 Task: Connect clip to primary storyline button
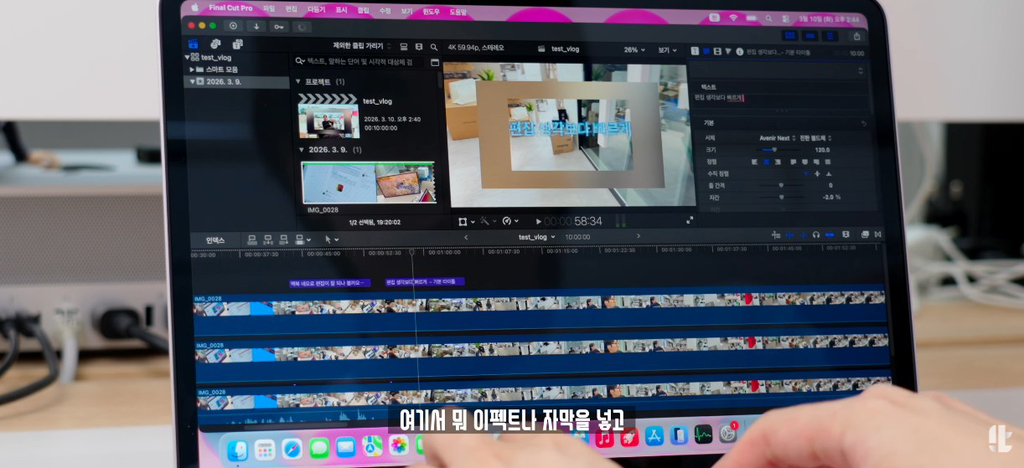tap(252, 240)
